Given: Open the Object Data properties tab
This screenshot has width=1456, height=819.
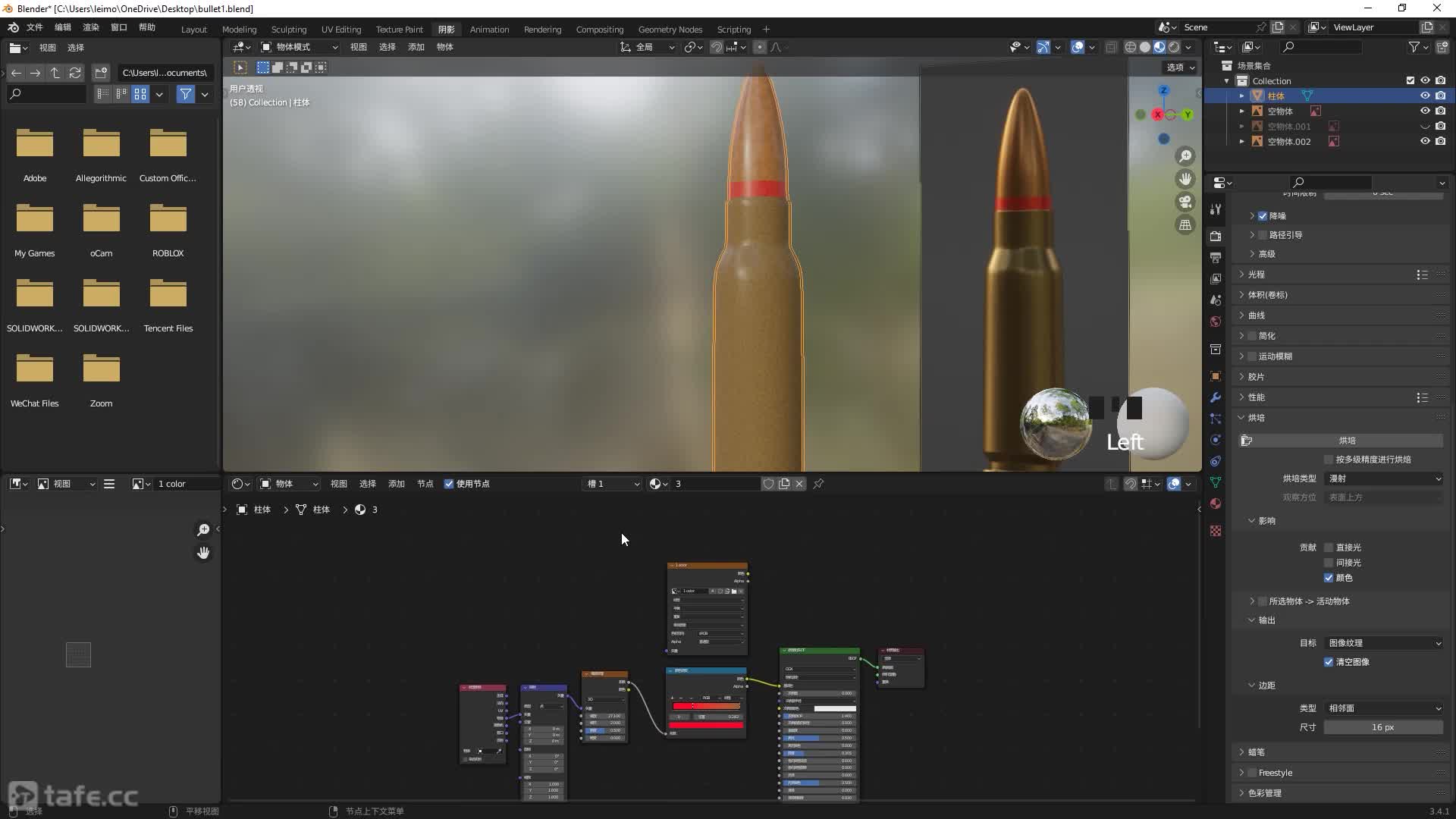Looking at the screenshot, I should point(1216,482).
